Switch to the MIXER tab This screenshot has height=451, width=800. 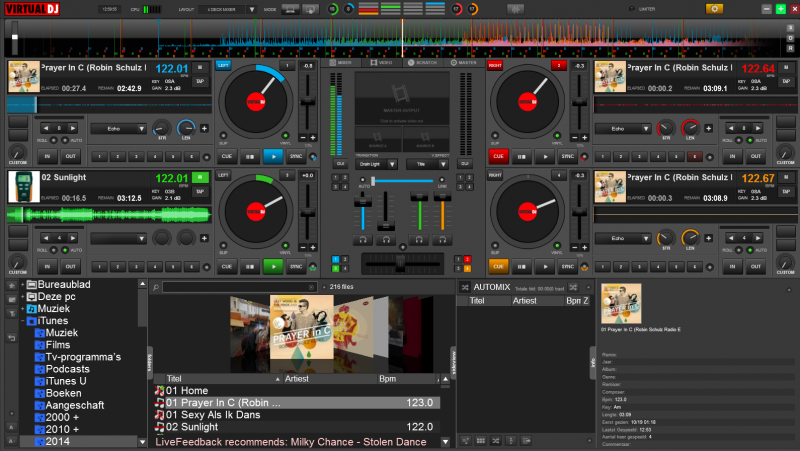(341, 62)
